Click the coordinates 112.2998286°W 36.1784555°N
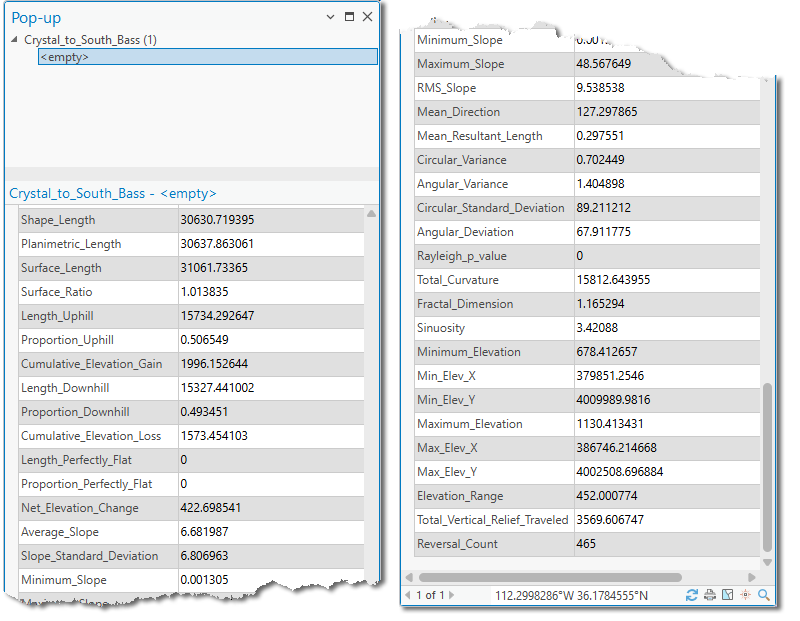 571,595
